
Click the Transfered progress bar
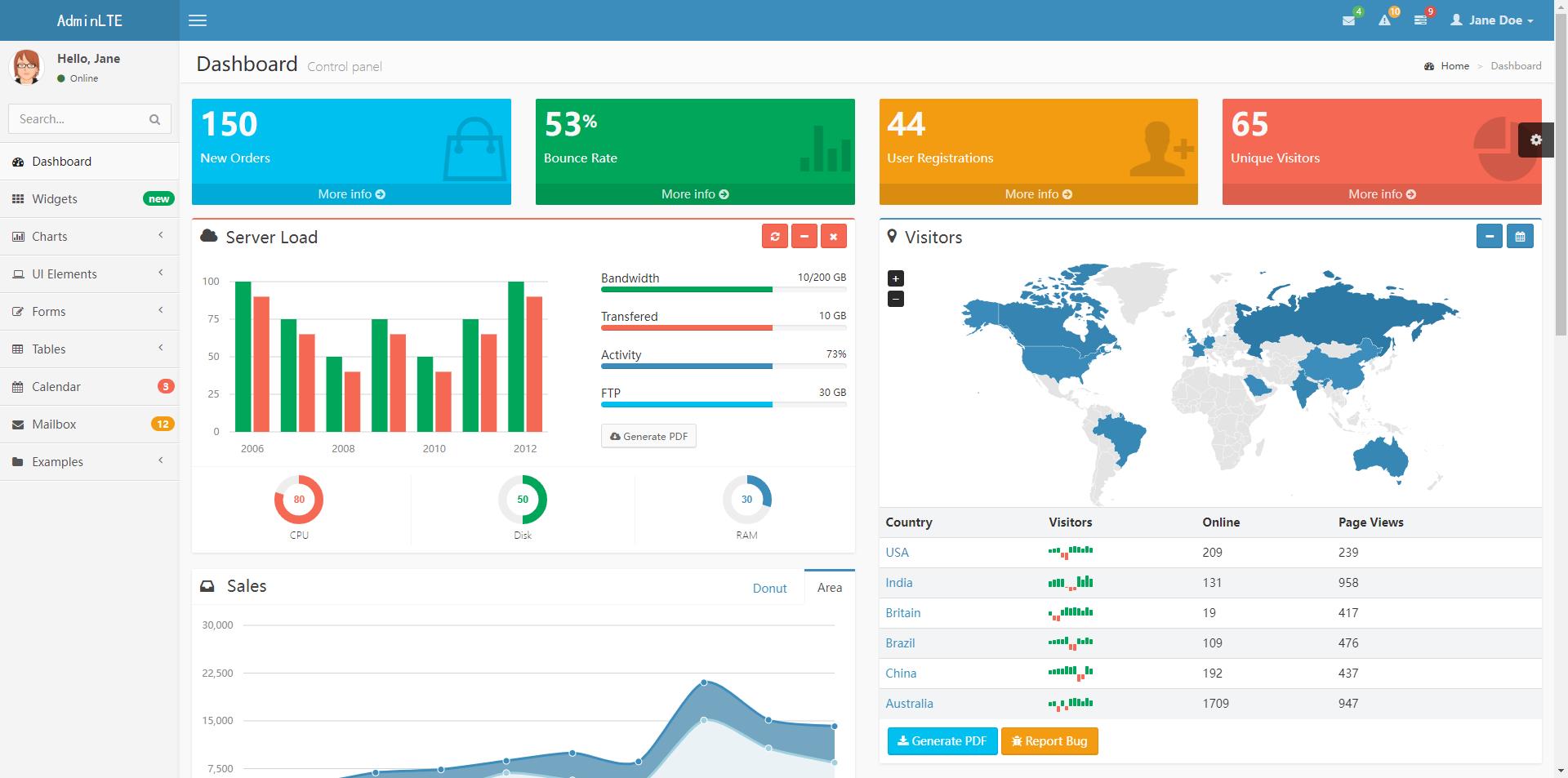click(x=724, y=327)
